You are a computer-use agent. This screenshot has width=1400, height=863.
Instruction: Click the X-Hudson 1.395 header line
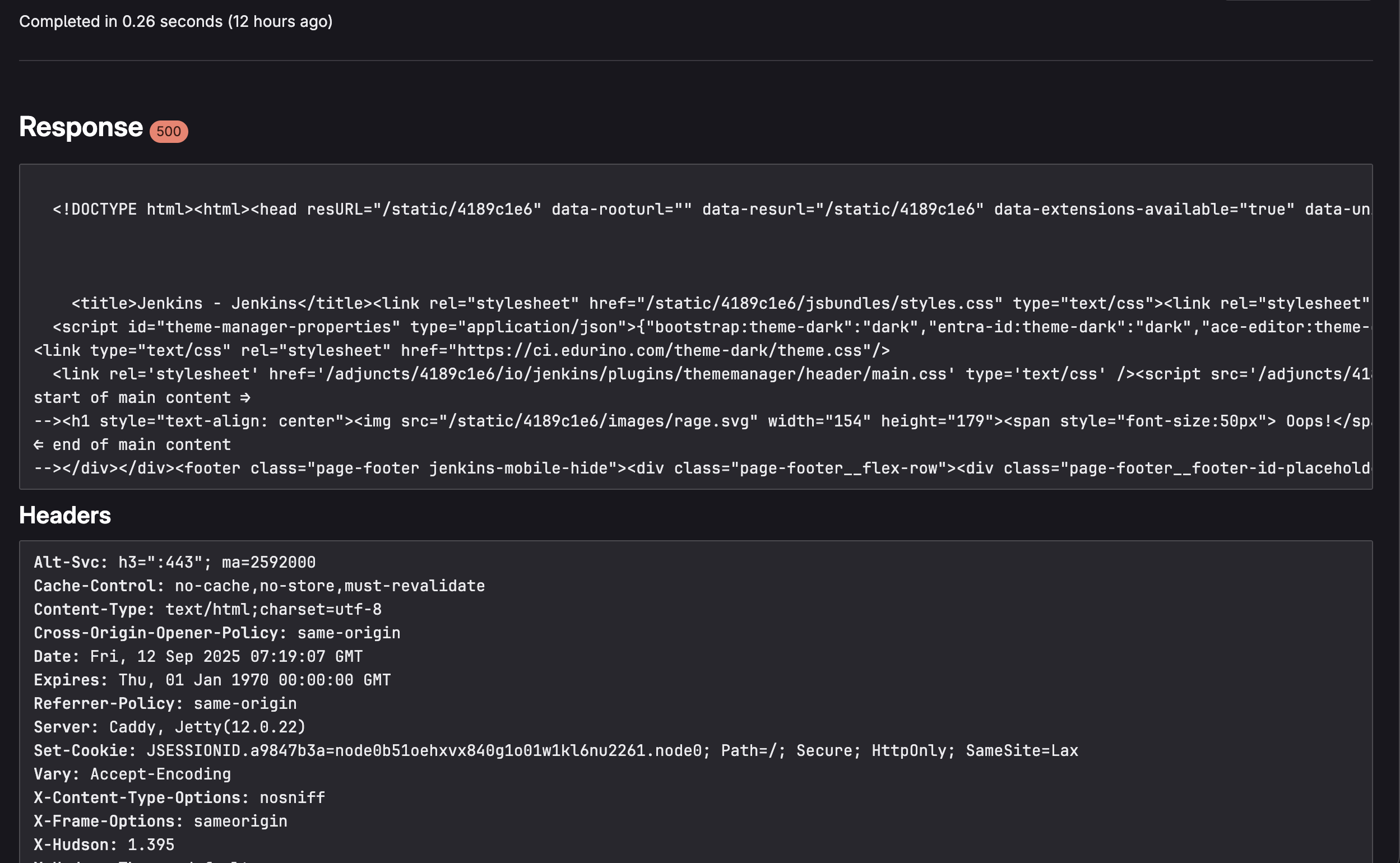click(104, 844)
